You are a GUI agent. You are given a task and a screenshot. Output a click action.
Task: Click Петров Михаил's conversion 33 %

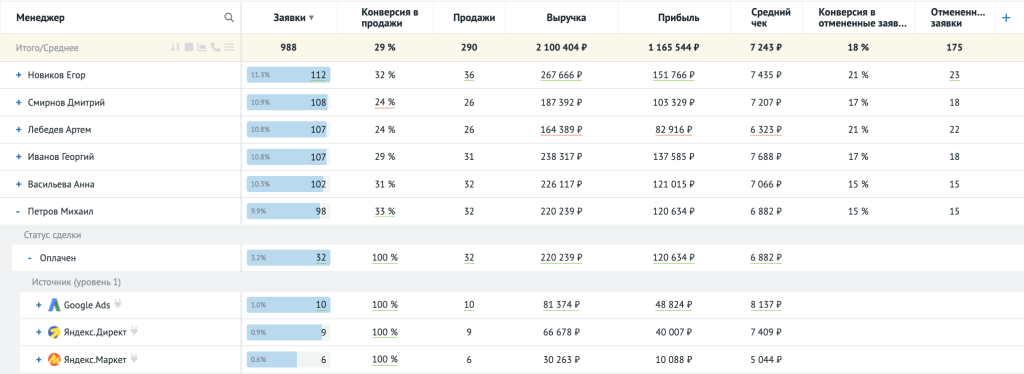(x=385, y=212)
